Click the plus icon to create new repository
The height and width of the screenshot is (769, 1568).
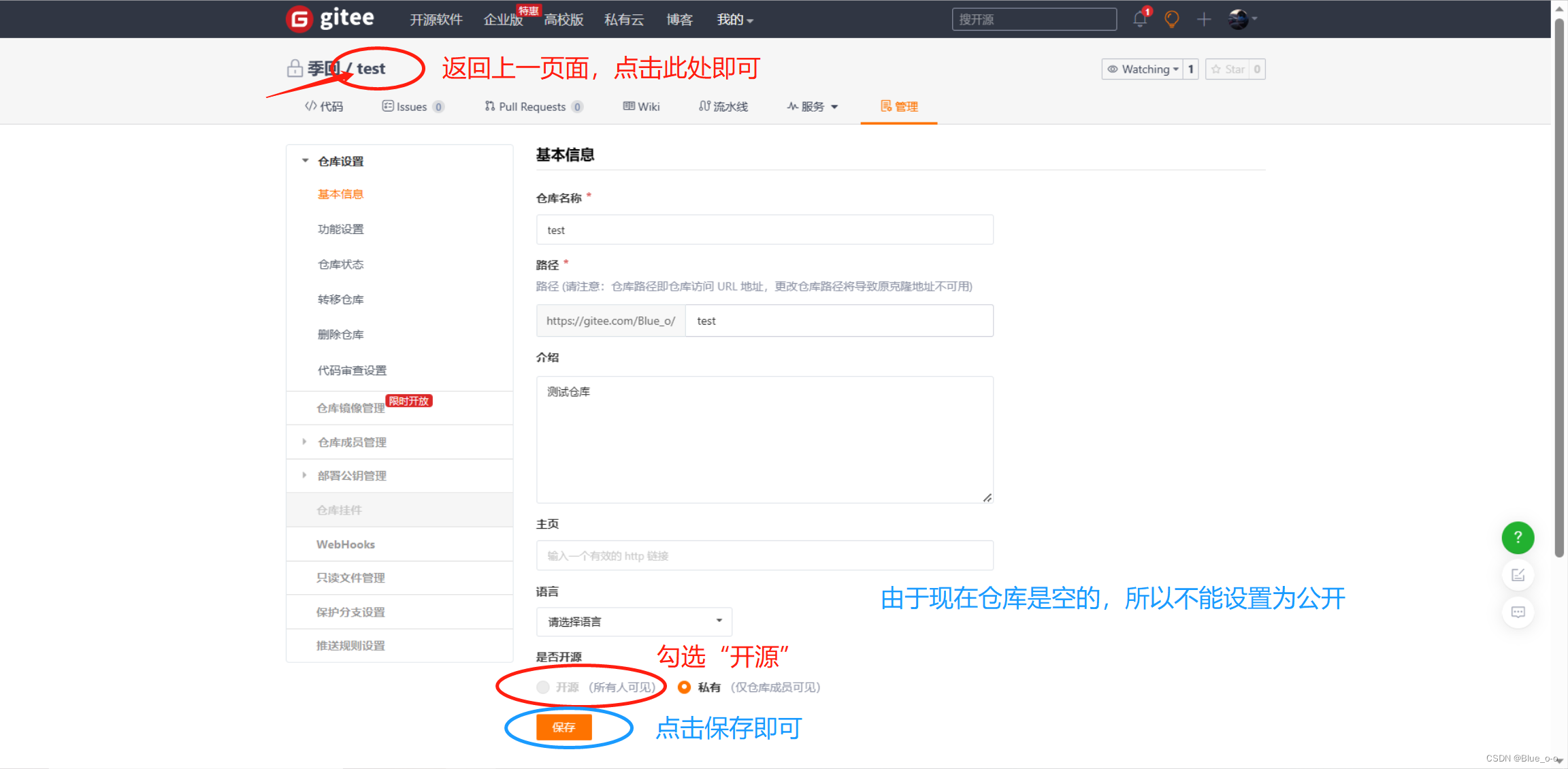(x=1203, y=18)
